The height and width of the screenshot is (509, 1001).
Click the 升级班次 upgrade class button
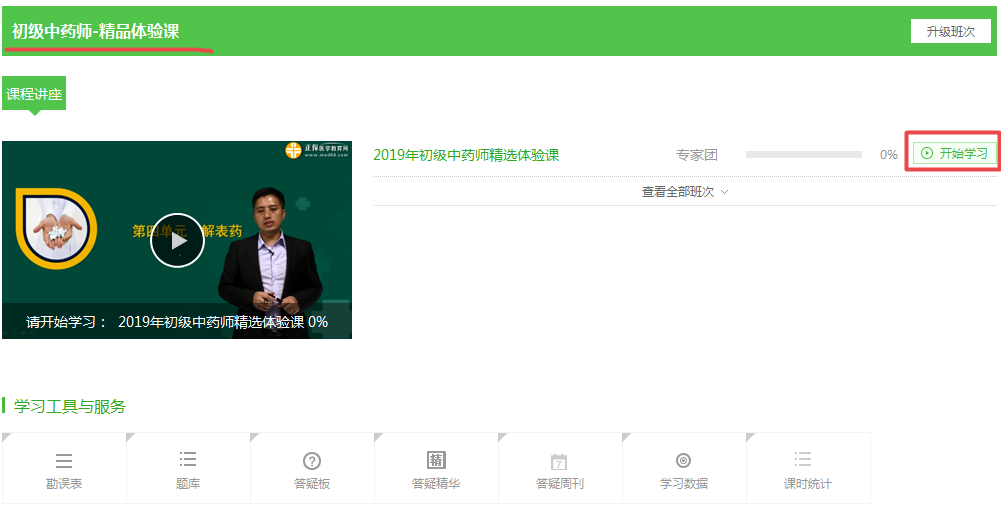coord(950,31)
